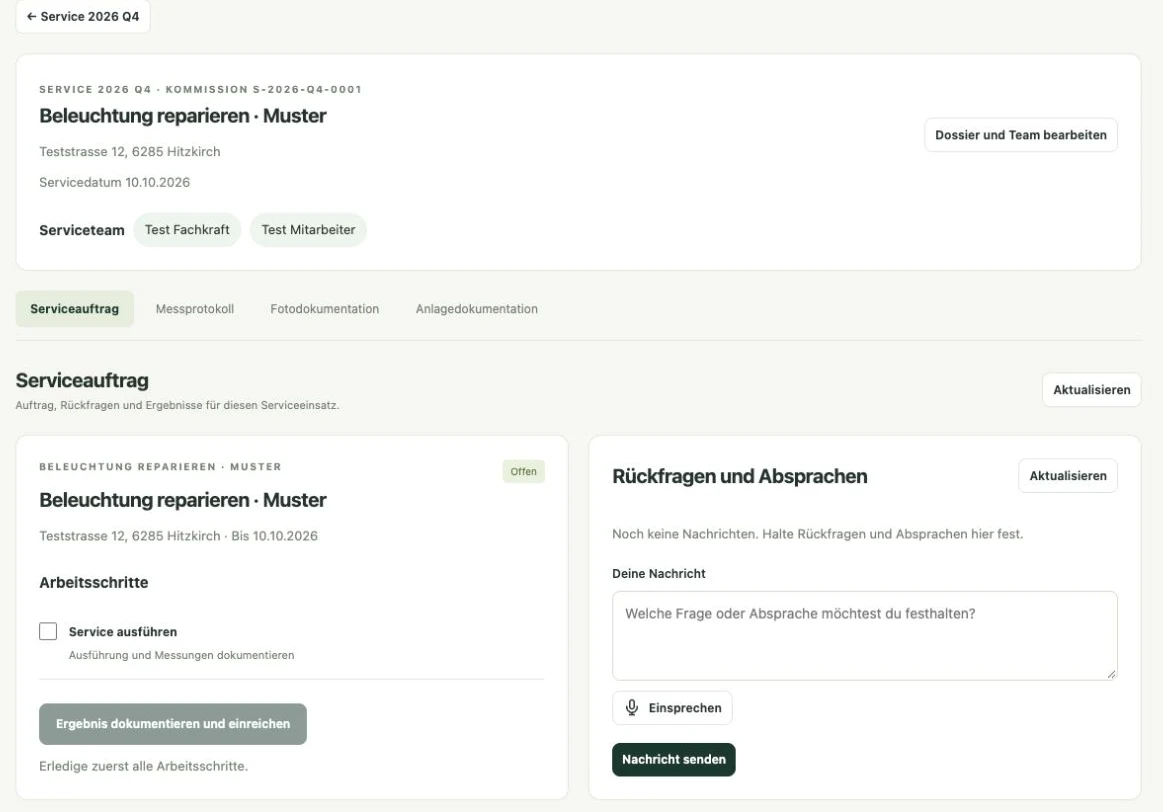This screenshot has height=812, width=1163.
Task: Go back to Service 2026 Q4
Action: click(x=83, y=16)
